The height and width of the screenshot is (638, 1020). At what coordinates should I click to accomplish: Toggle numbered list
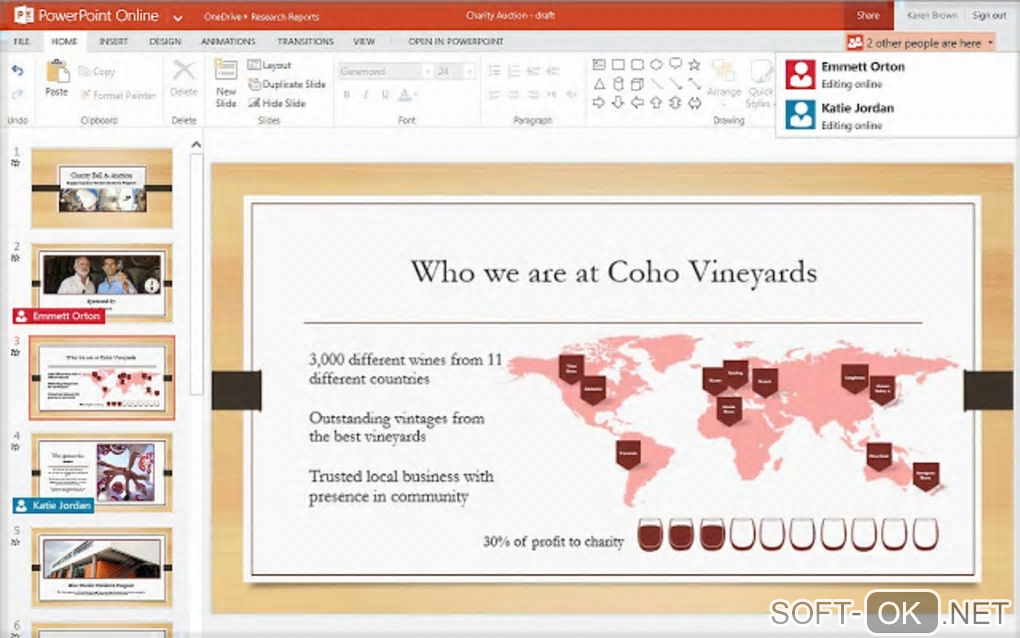click(x=514, y=70)
